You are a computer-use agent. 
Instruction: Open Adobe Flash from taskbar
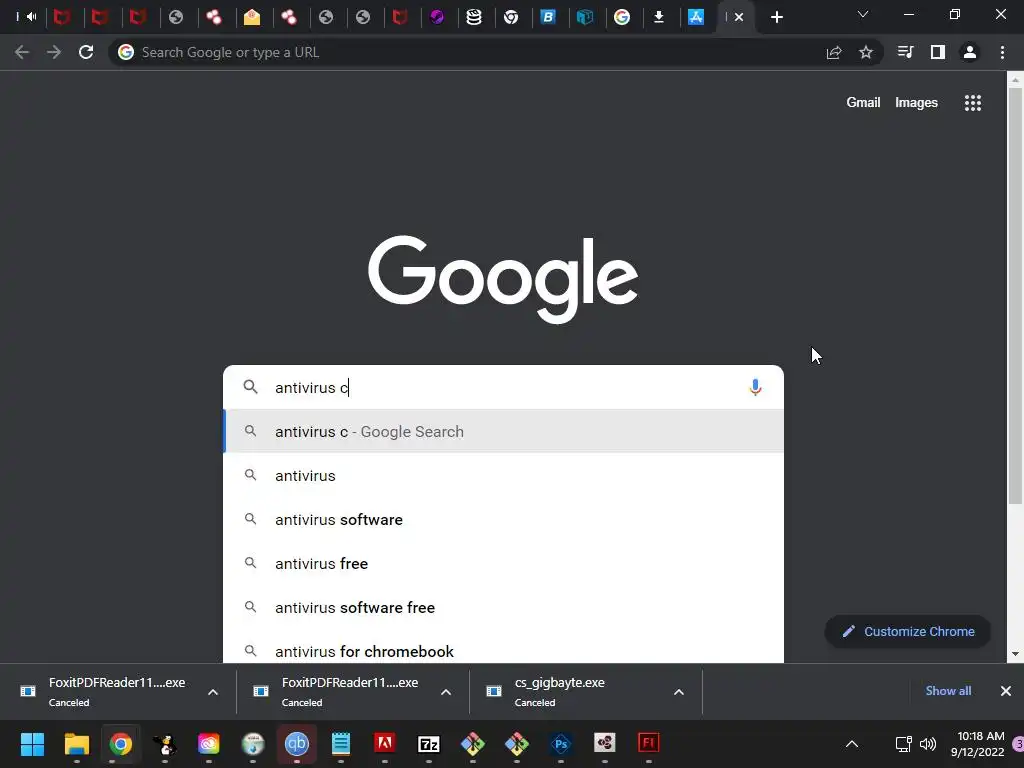[648, 743]
